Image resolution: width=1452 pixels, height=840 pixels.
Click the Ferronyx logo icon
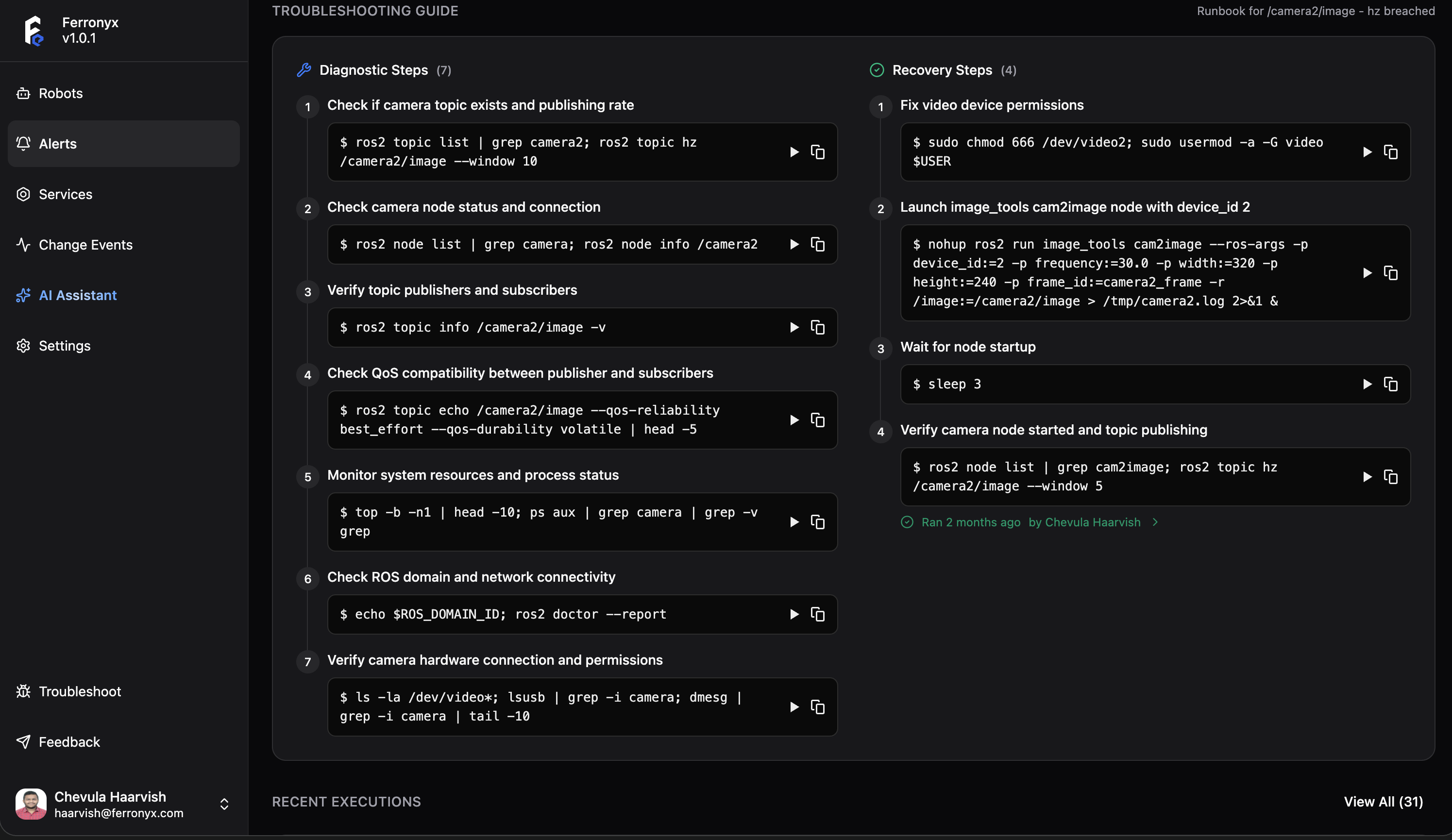[34, 30]
